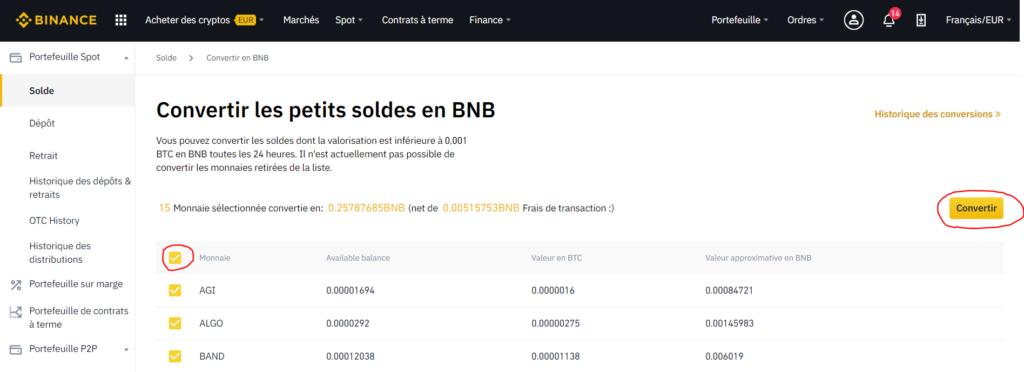Click BAND BTC value 0.00001138
The width and height of the screenshot is (1024, 372).
(556, 356)
